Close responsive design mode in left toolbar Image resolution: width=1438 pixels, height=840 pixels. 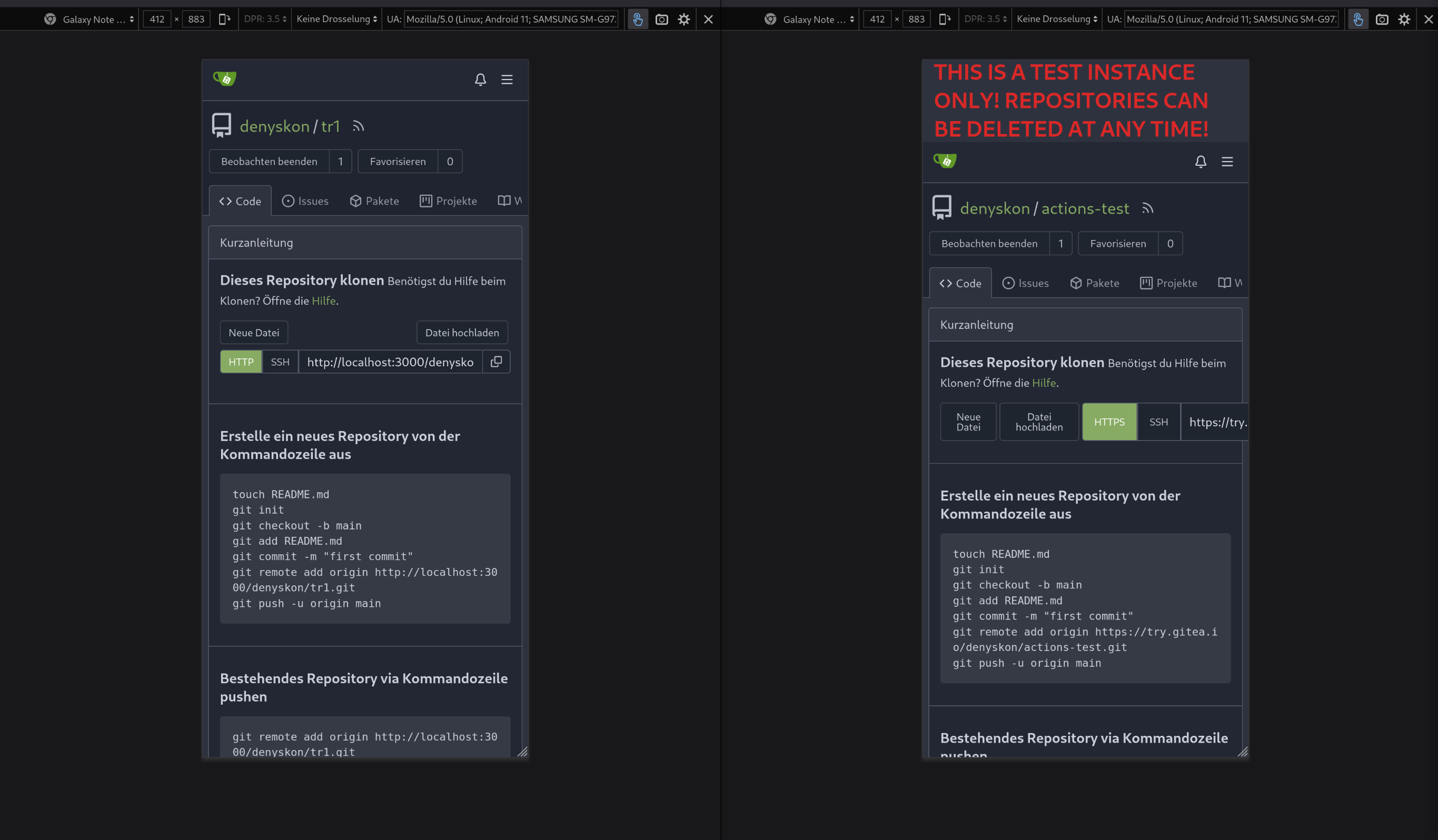click(x=708, y=19)
